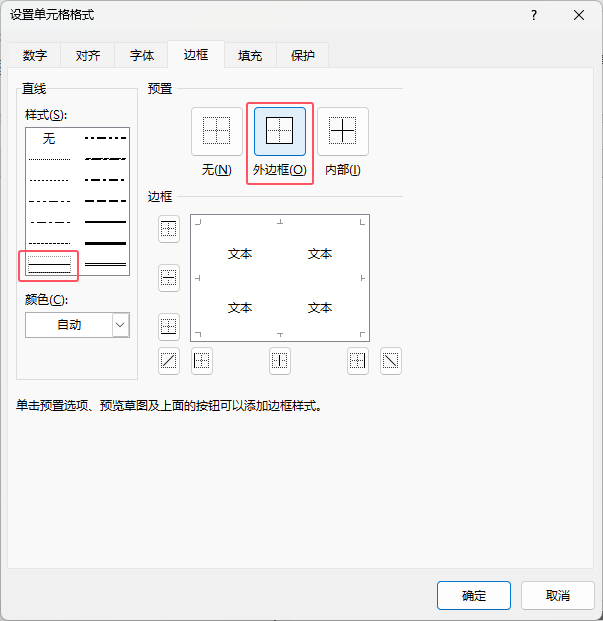The image size is (603, 621).
Task: Open the 边框 tab
Action: click(x=196, y=55)
